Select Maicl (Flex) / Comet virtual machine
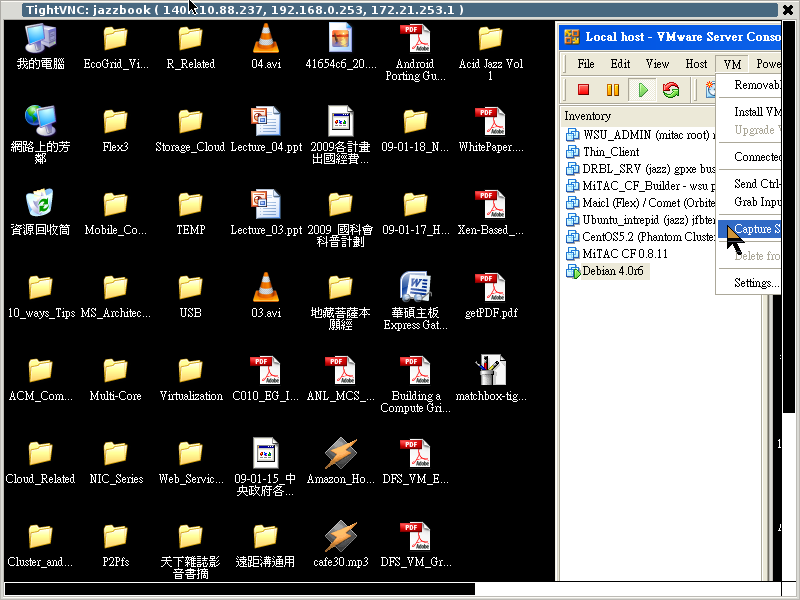The height and width of the screenshot is (600, 800). pyautogui.click(x=640, y=203)
